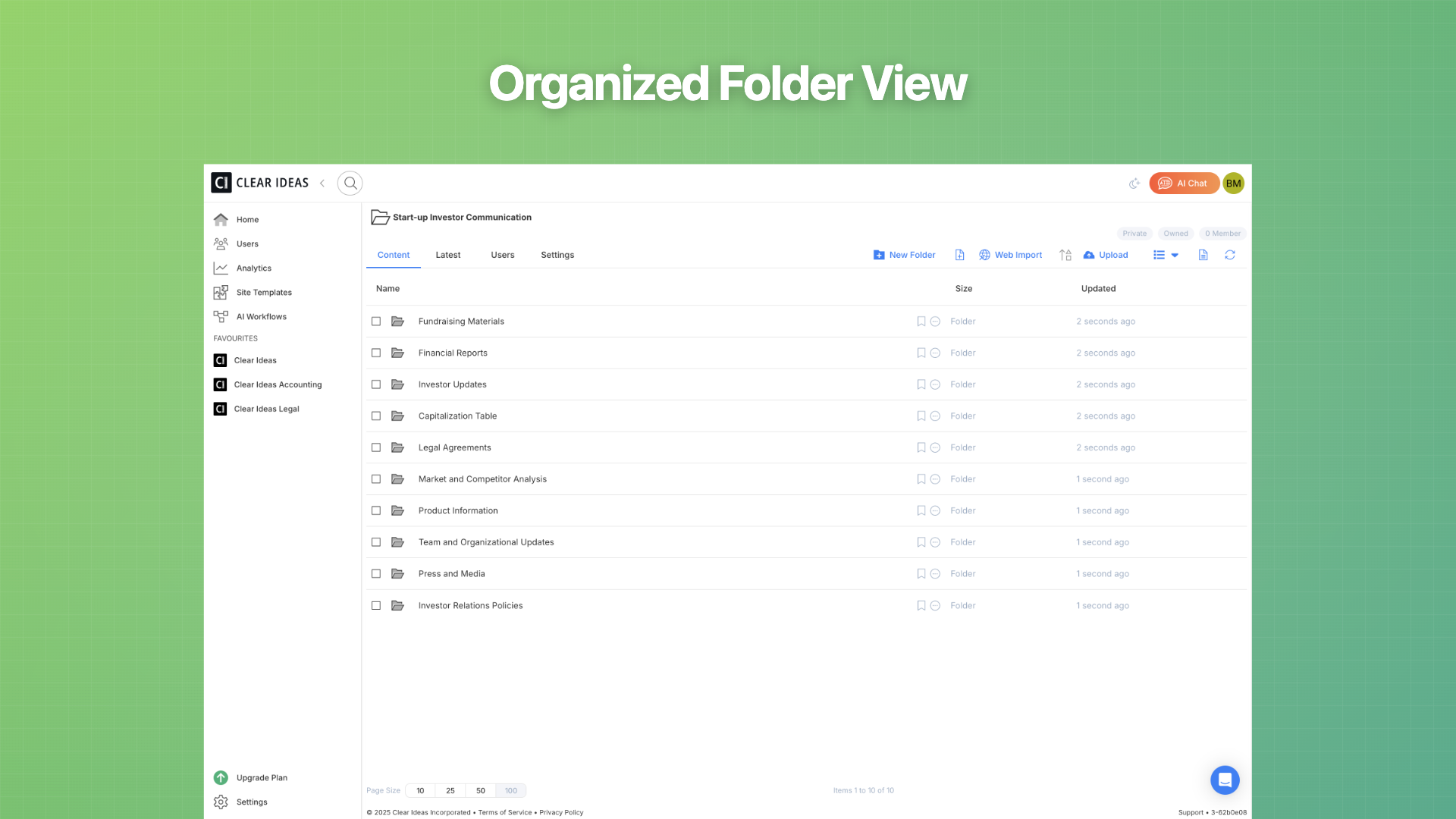The height and width of the screenshot is (819, 1456).
Task: Check the Investor Updates checkbox
Action: click(x=376, y=384)
